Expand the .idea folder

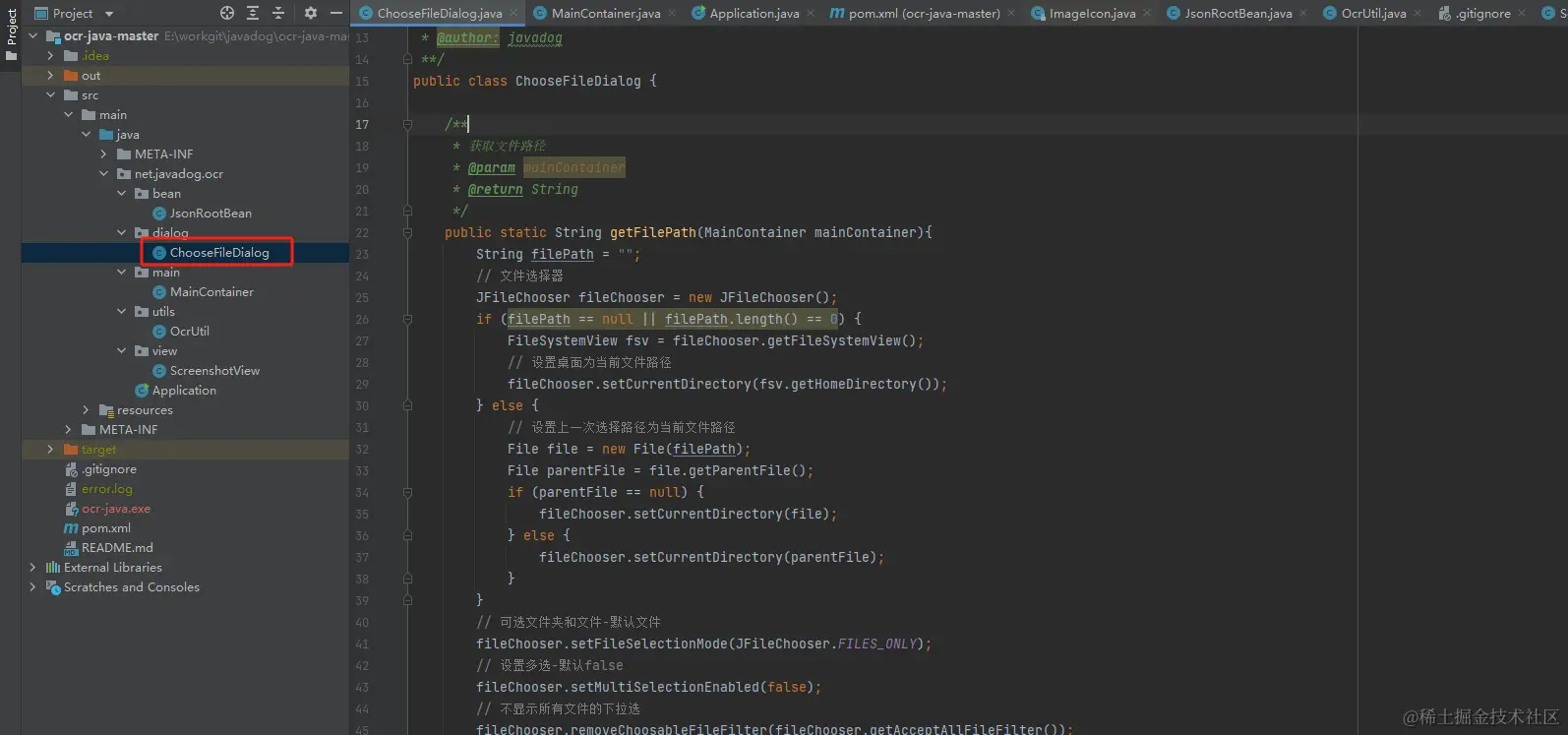coord(51,56)
